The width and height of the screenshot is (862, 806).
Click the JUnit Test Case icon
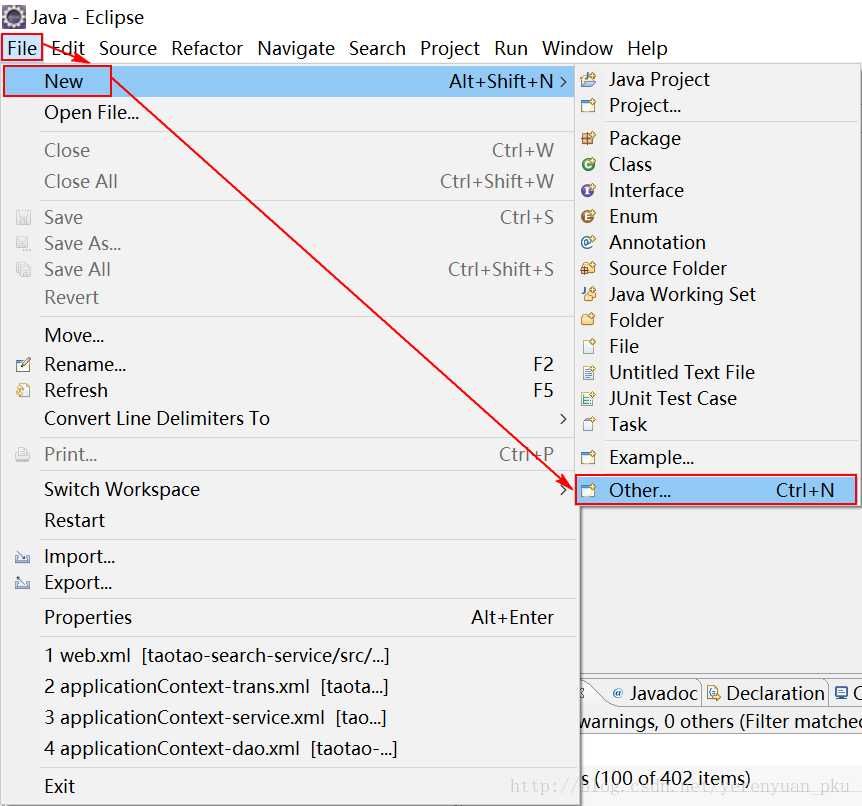pos(588,398)
